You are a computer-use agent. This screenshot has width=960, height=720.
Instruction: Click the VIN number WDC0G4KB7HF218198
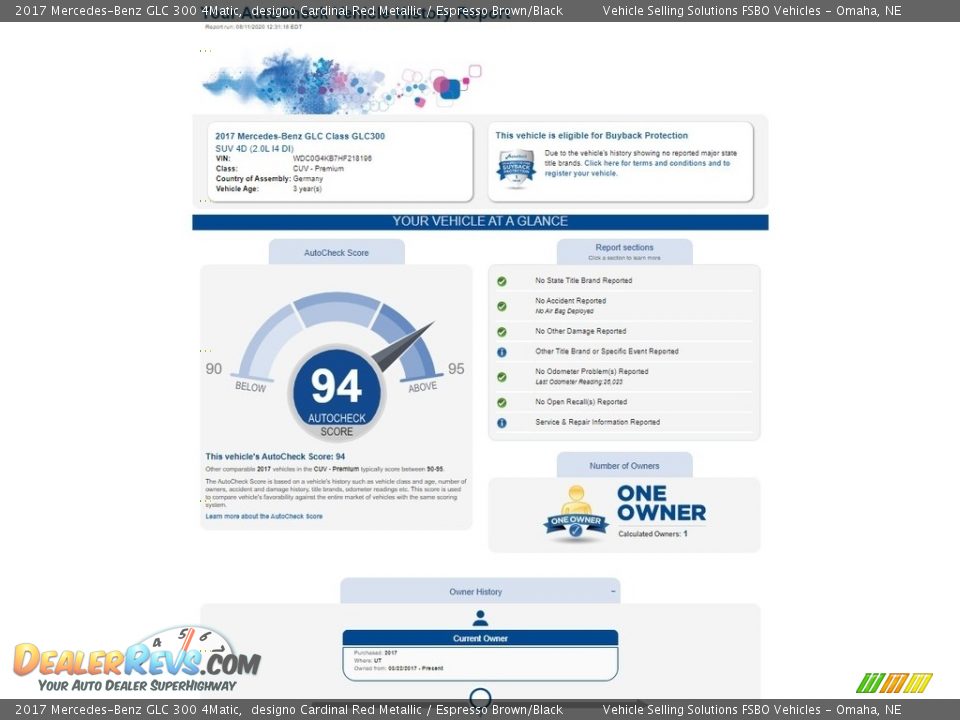point(332,159)
